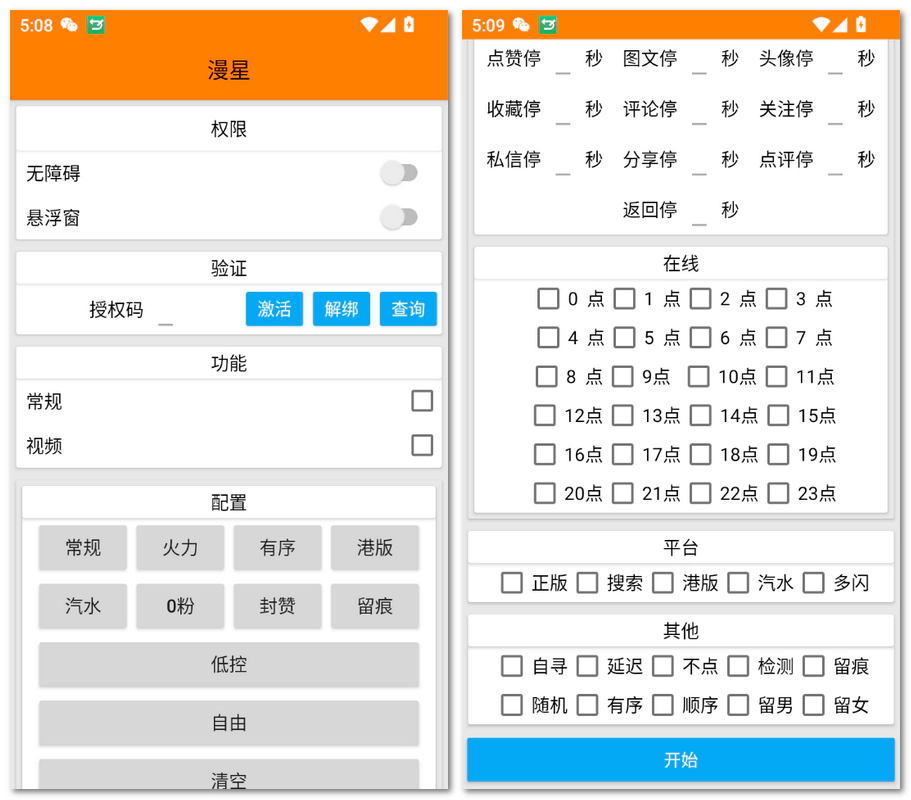Click the 解绑 unbind button
This screenshot has width=911, height=800.
[x=341, y=309]
